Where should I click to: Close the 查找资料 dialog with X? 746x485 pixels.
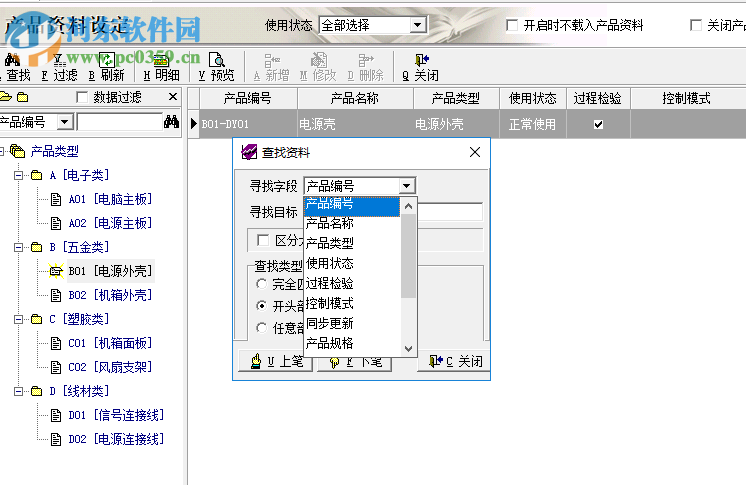tap(475, 152)
